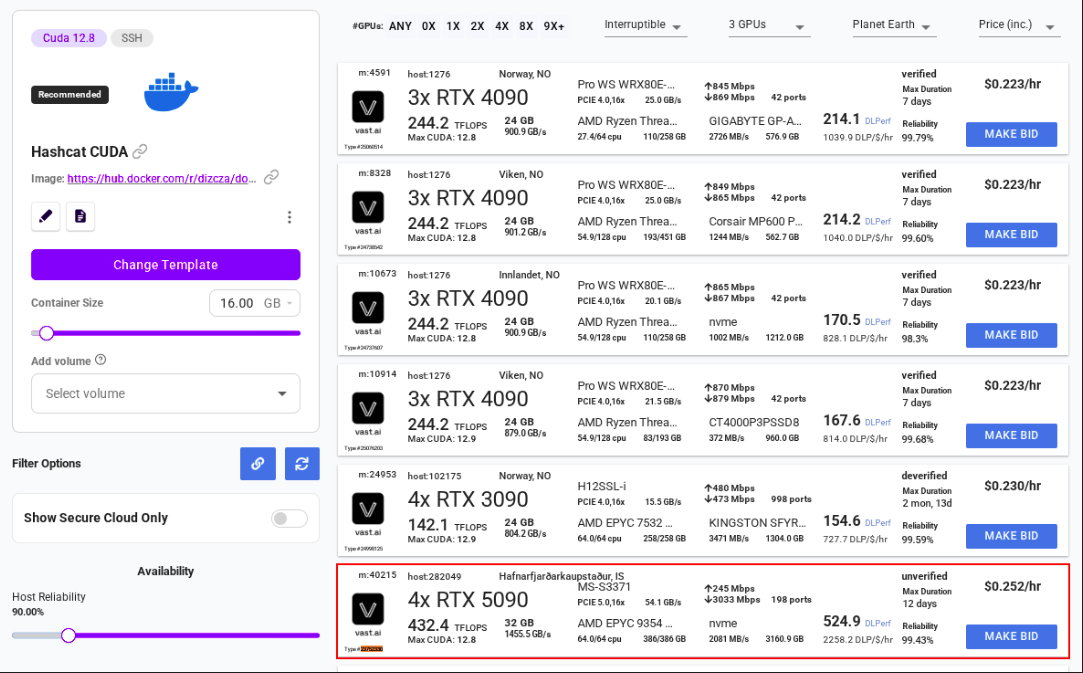Select 8X in #GPUs filter
The height and width of the screenshot is (673, 1083).
[x=526, y=26]
